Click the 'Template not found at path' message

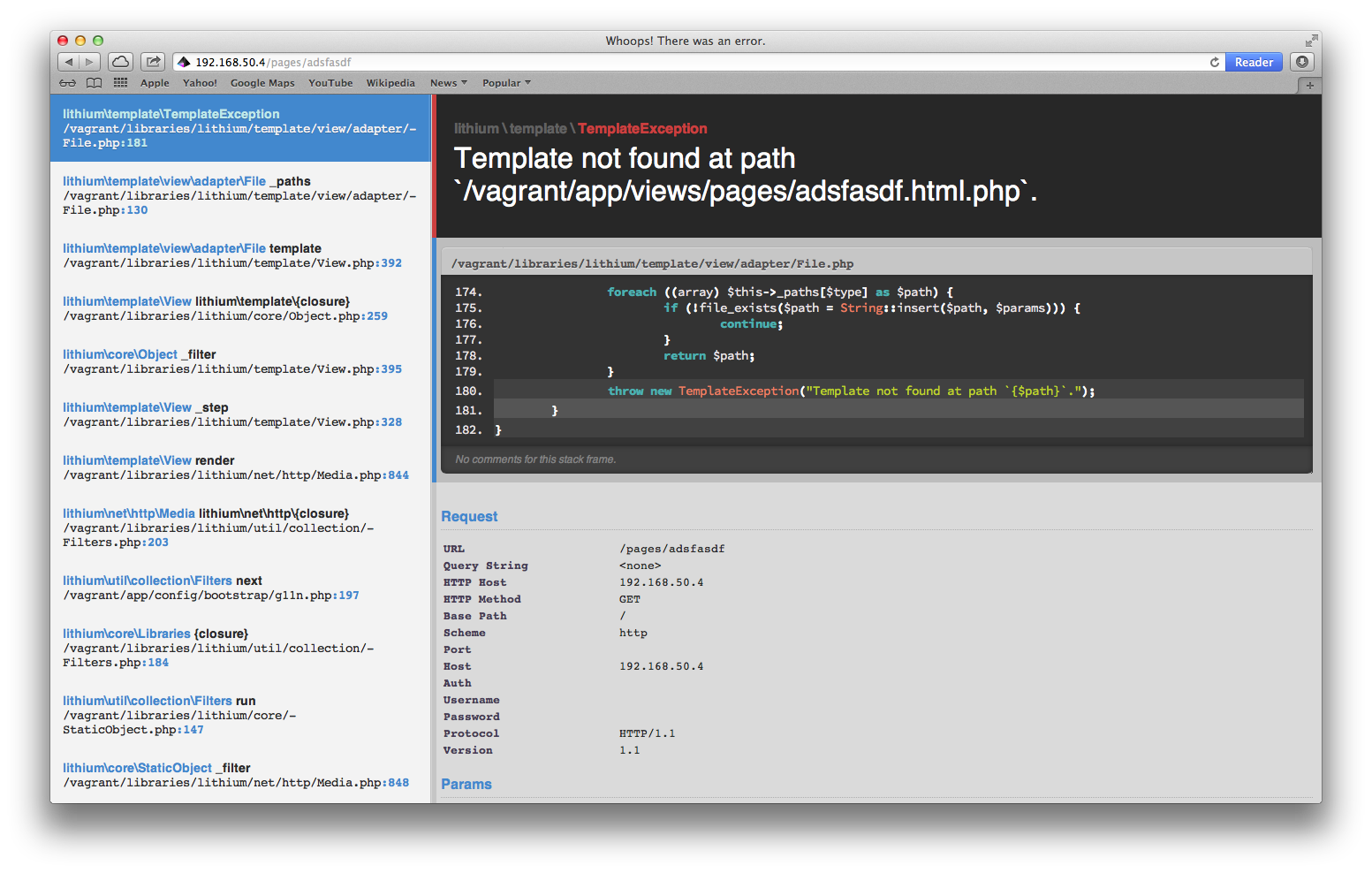[745, 175]
